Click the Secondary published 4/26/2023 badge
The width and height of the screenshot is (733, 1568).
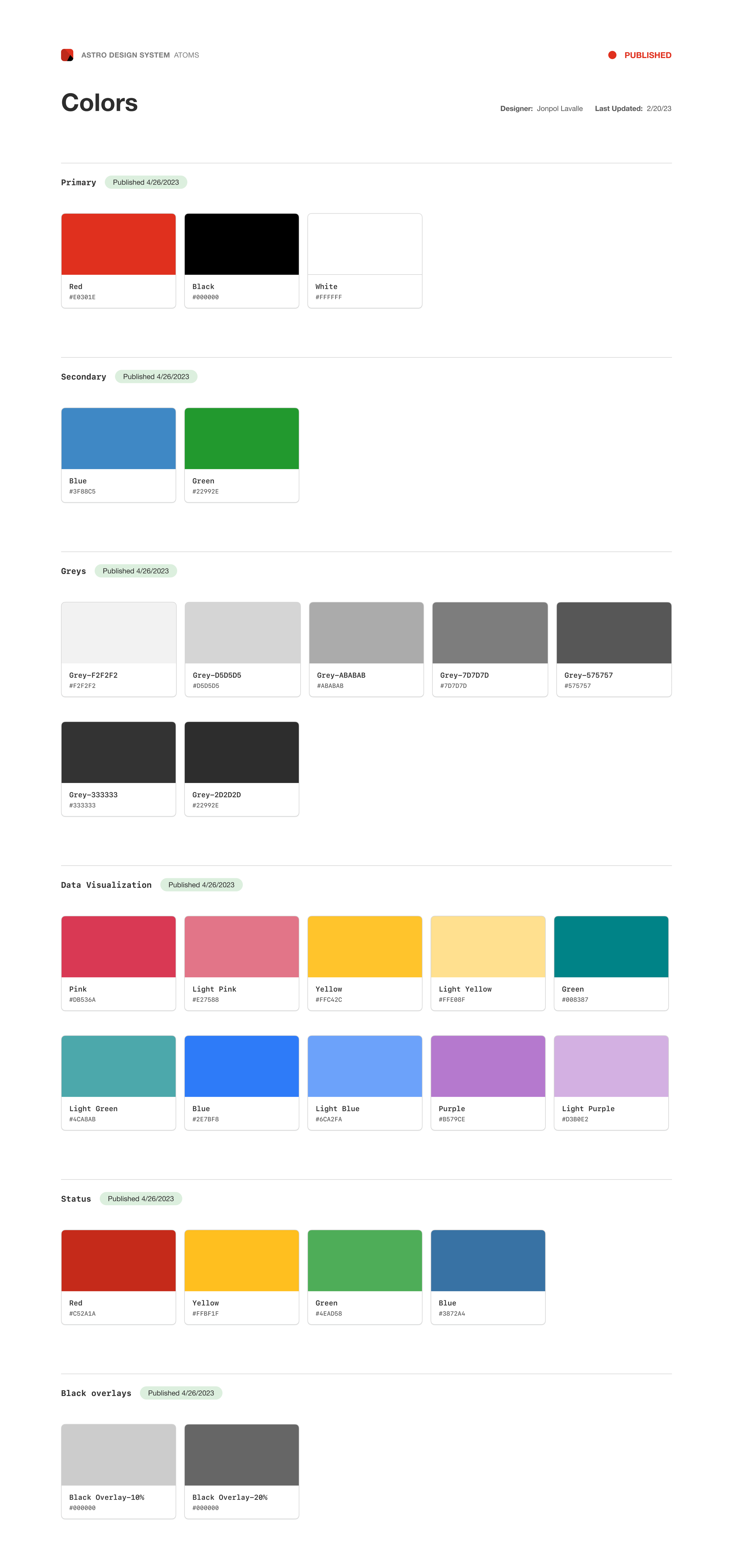tap(156, 376)
